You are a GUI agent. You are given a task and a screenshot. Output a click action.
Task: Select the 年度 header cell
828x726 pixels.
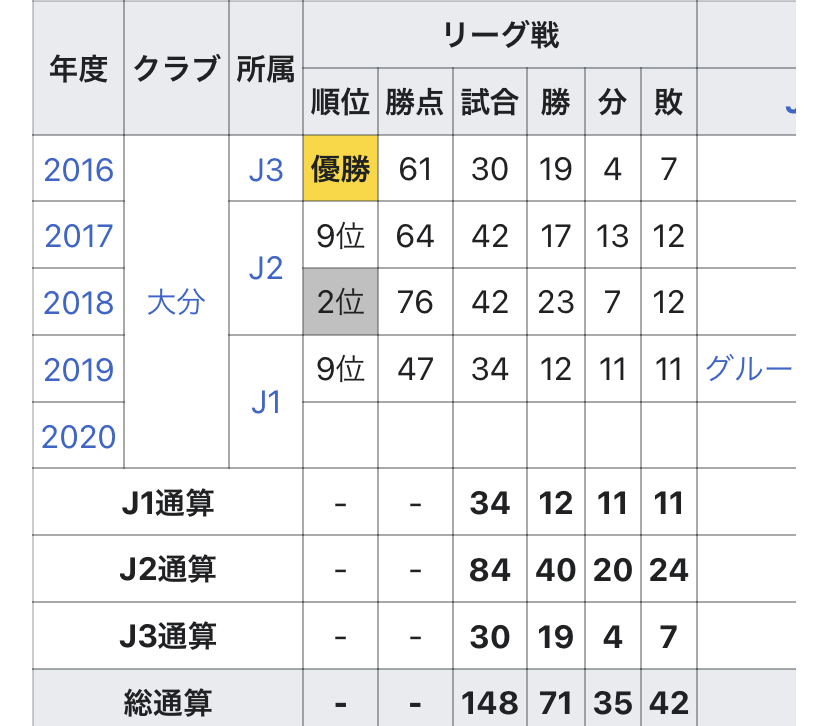click(78, 69)
